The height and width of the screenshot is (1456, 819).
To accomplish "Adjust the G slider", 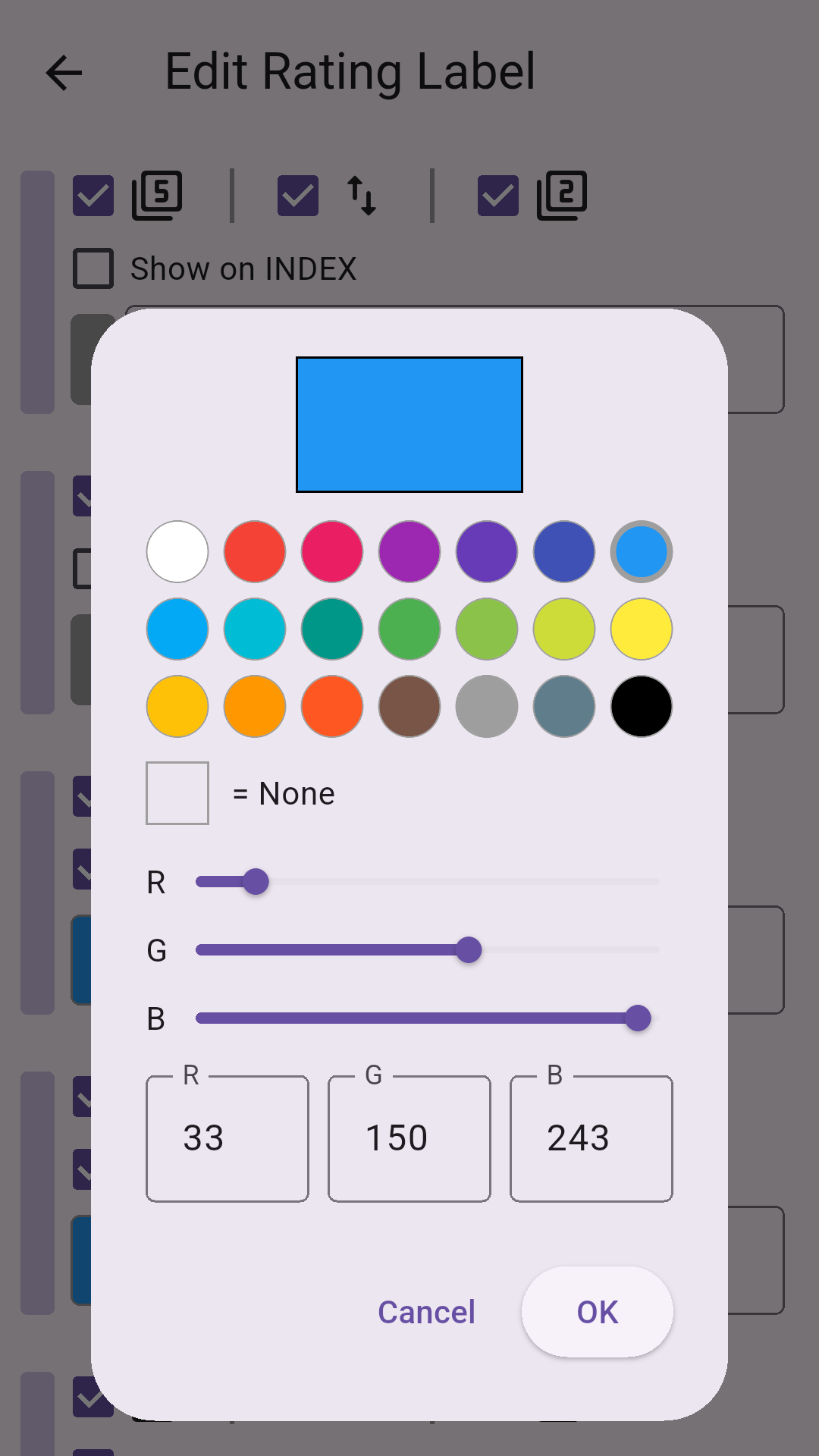I will pos(469,949).
